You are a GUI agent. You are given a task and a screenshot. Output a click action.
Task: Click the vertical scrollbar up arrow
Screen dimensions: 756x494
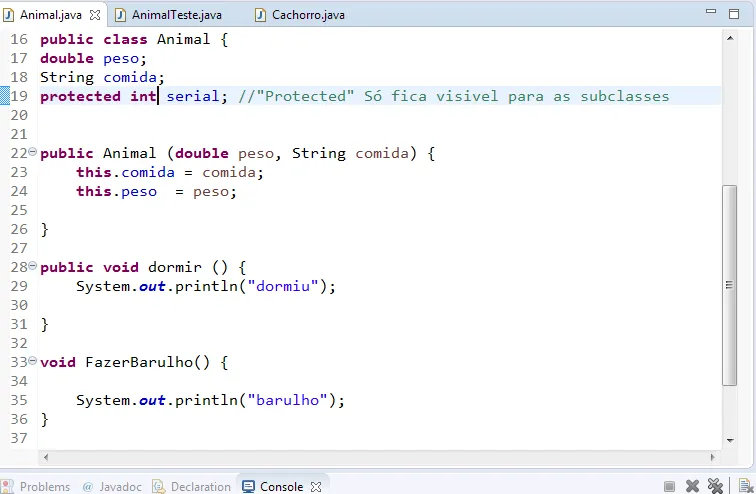[730, 38]
